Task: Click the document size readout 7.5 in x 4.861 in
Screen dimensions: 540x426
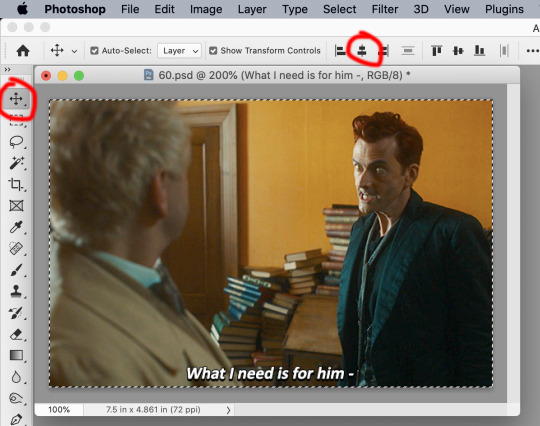Action: coord(153,409)
